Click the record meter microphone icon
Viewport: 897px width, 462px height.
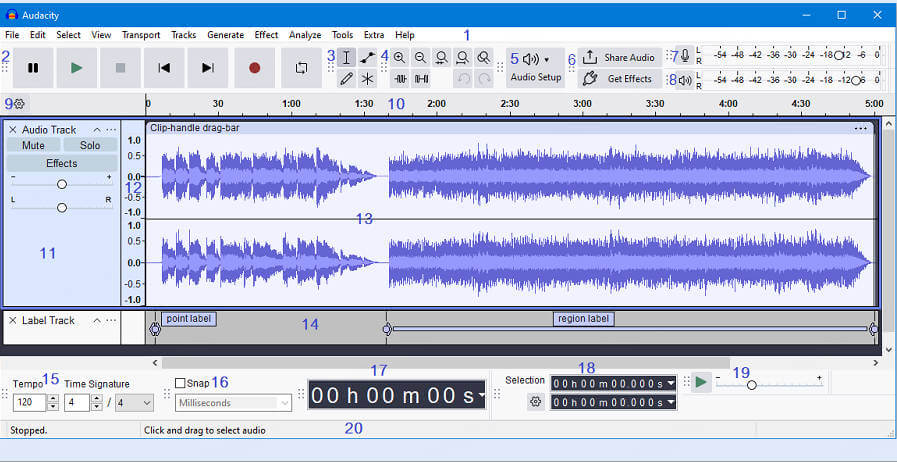tap(684, 56)
